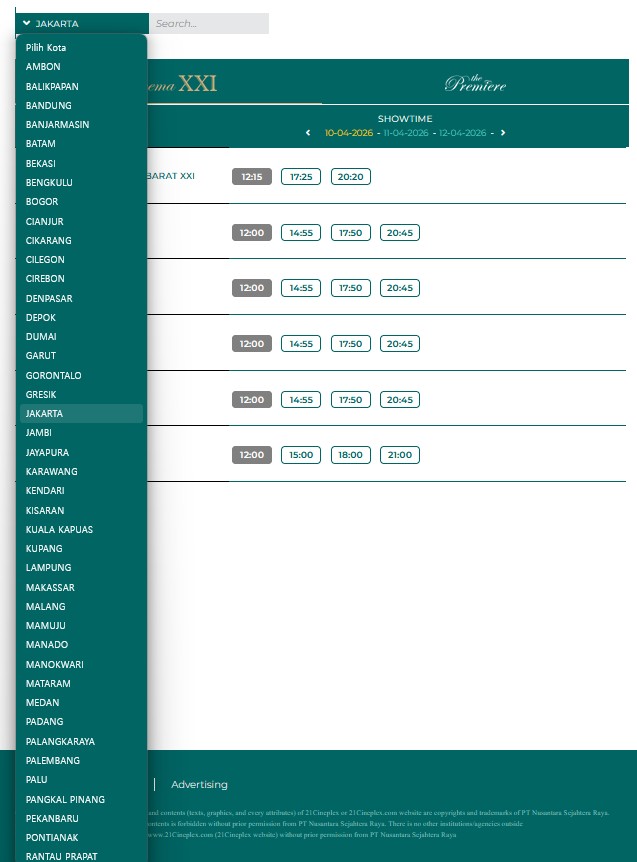
Task: Choose PALANGKARAYA city option
Action: coord(81,741)
